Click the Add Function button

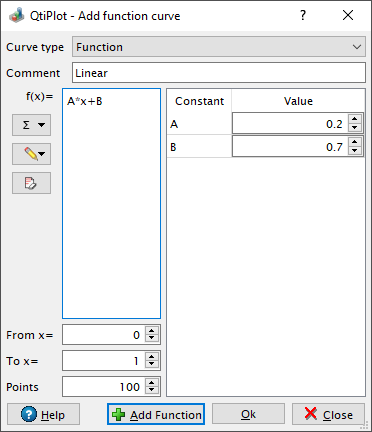click(x=156, y=414)
